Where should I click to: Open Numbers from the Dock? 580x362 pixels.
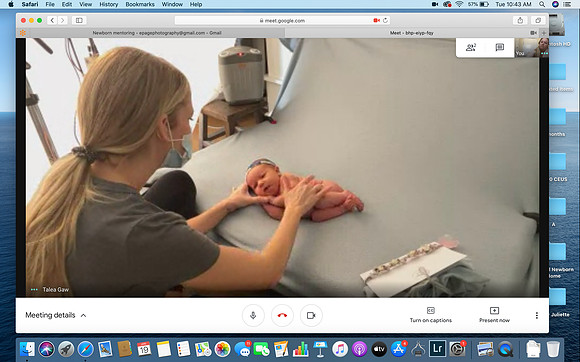point(301,349)
